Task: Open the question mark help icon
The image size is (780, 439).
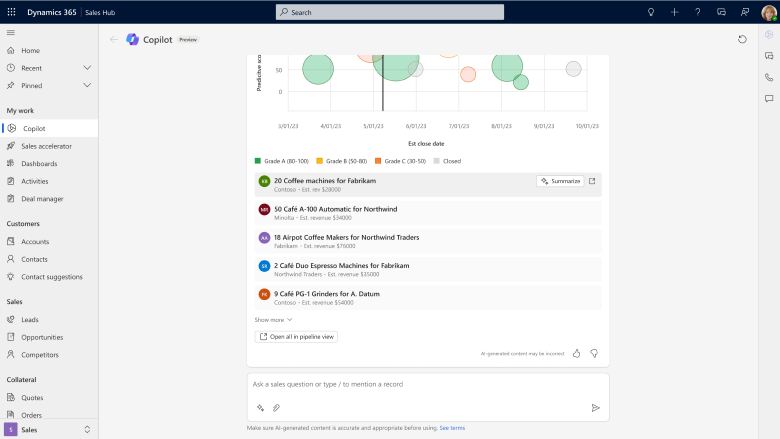Action: (697, 12)
